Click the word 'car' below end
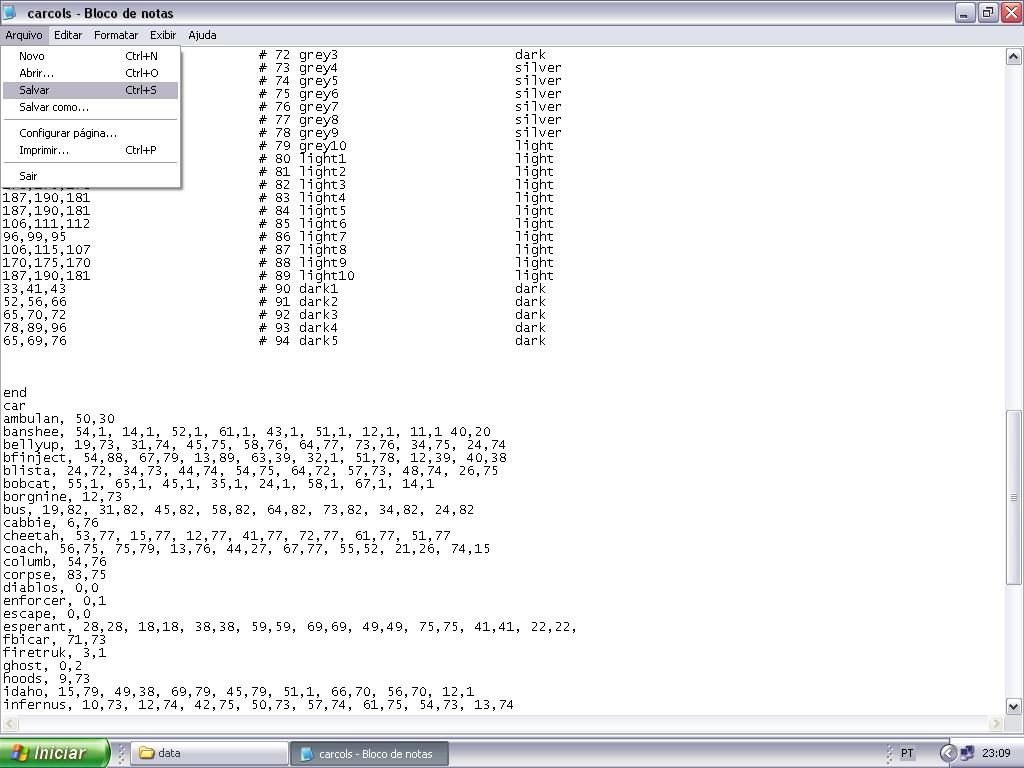Screen dimensions: 1024x768 15,406
